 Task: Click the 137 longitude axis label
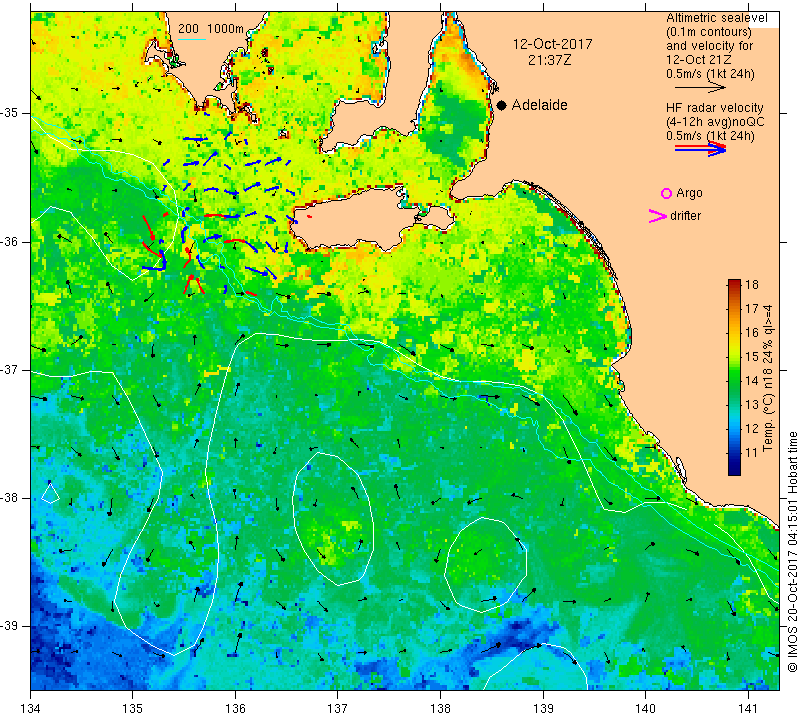coord(337,709)
